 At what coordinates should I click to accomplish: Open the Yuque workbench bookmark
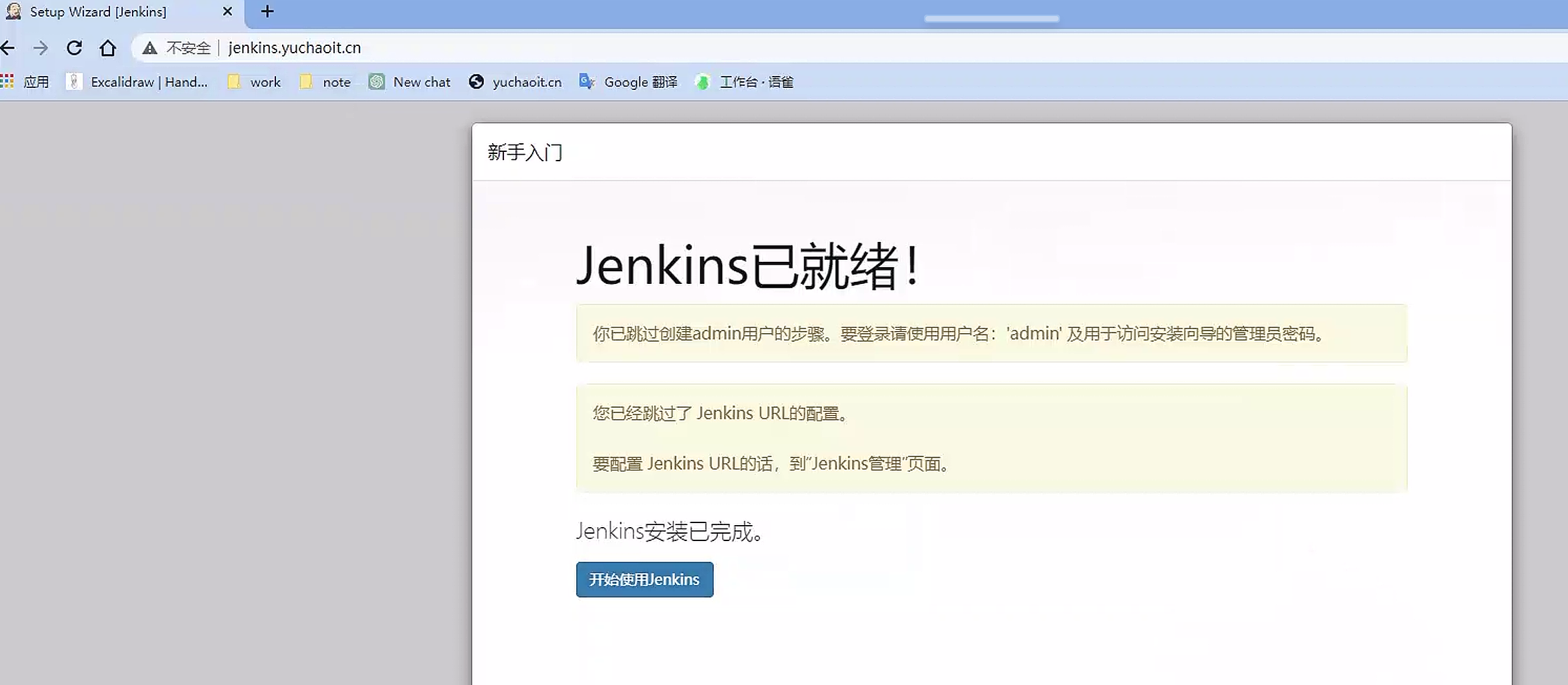click(x=744, y=82)
